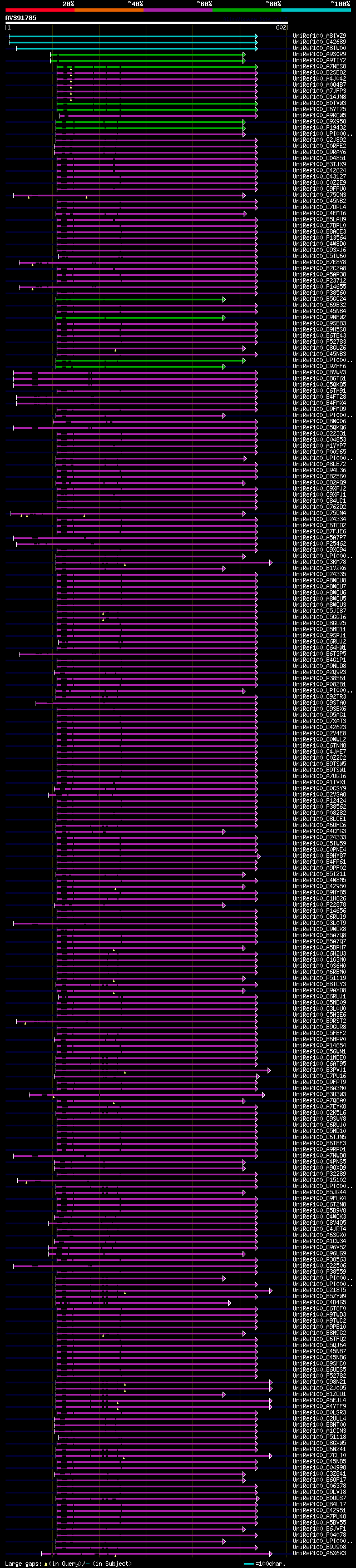Click the cyan =100char. scale bar legend
The image size is (356, 1568).
click(265, 1564)
